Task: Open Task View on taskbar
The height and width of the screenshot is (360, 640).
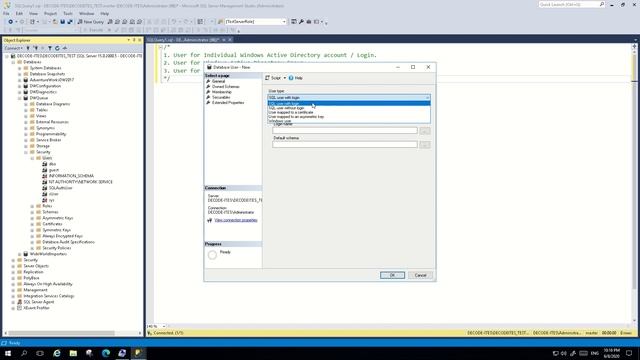Action: [40, 353]
